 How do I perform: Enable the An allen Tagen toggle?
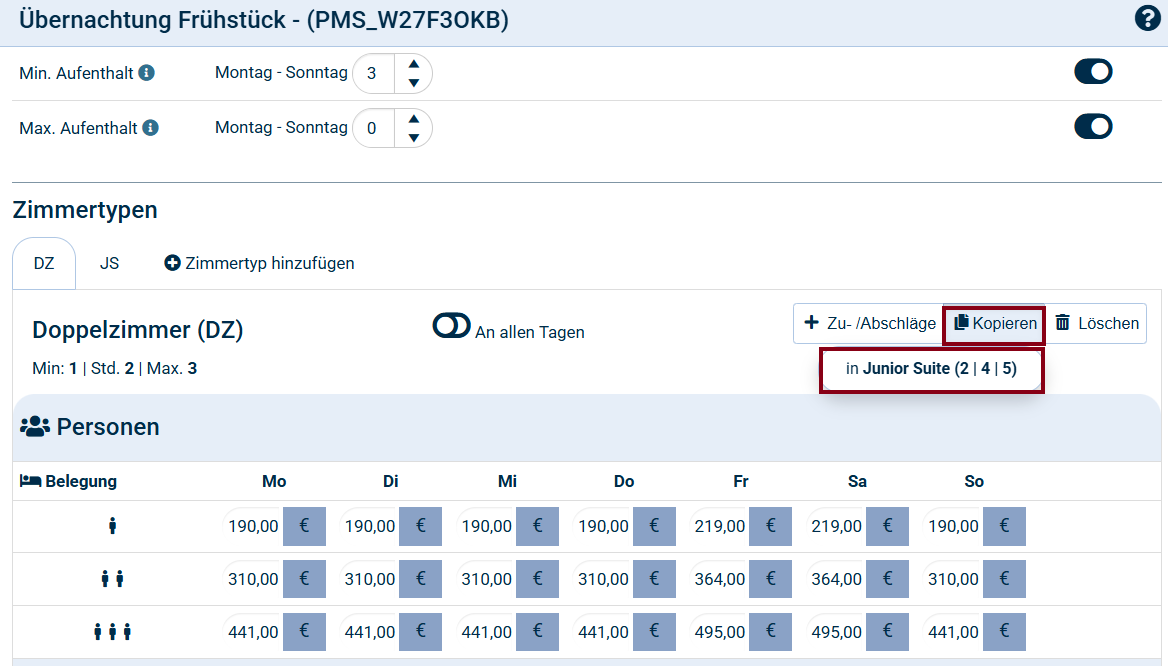[451, 326]
